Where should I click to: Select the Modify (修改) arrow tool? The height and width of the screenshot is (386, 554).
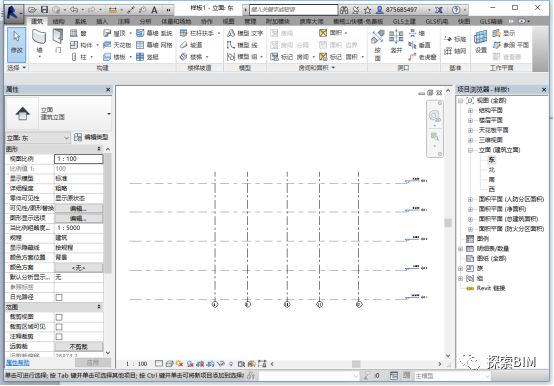(x=16, y=44)
